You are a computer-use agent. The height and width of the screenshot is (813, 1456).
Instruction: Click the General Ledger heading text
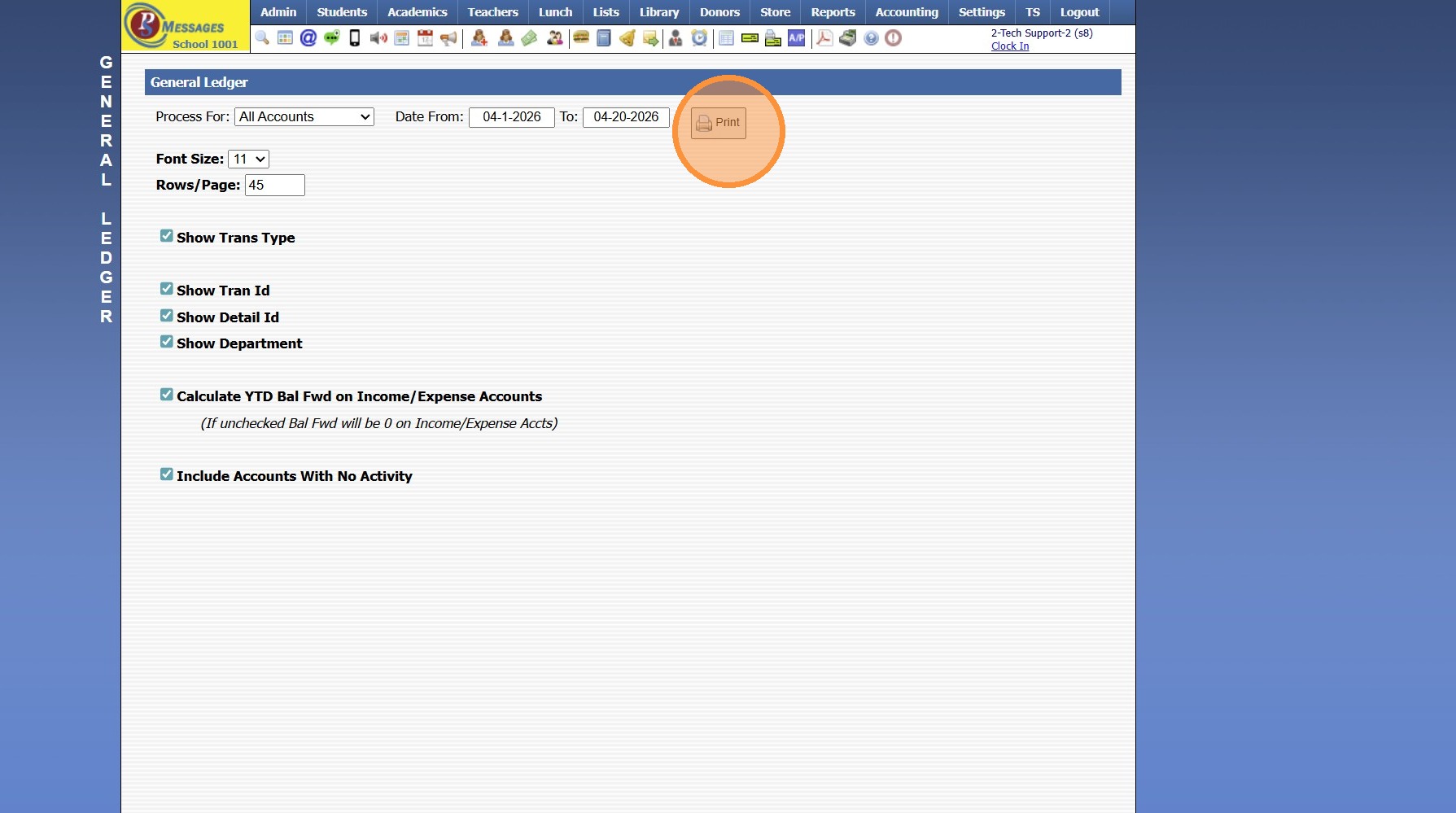click(199, 82)
